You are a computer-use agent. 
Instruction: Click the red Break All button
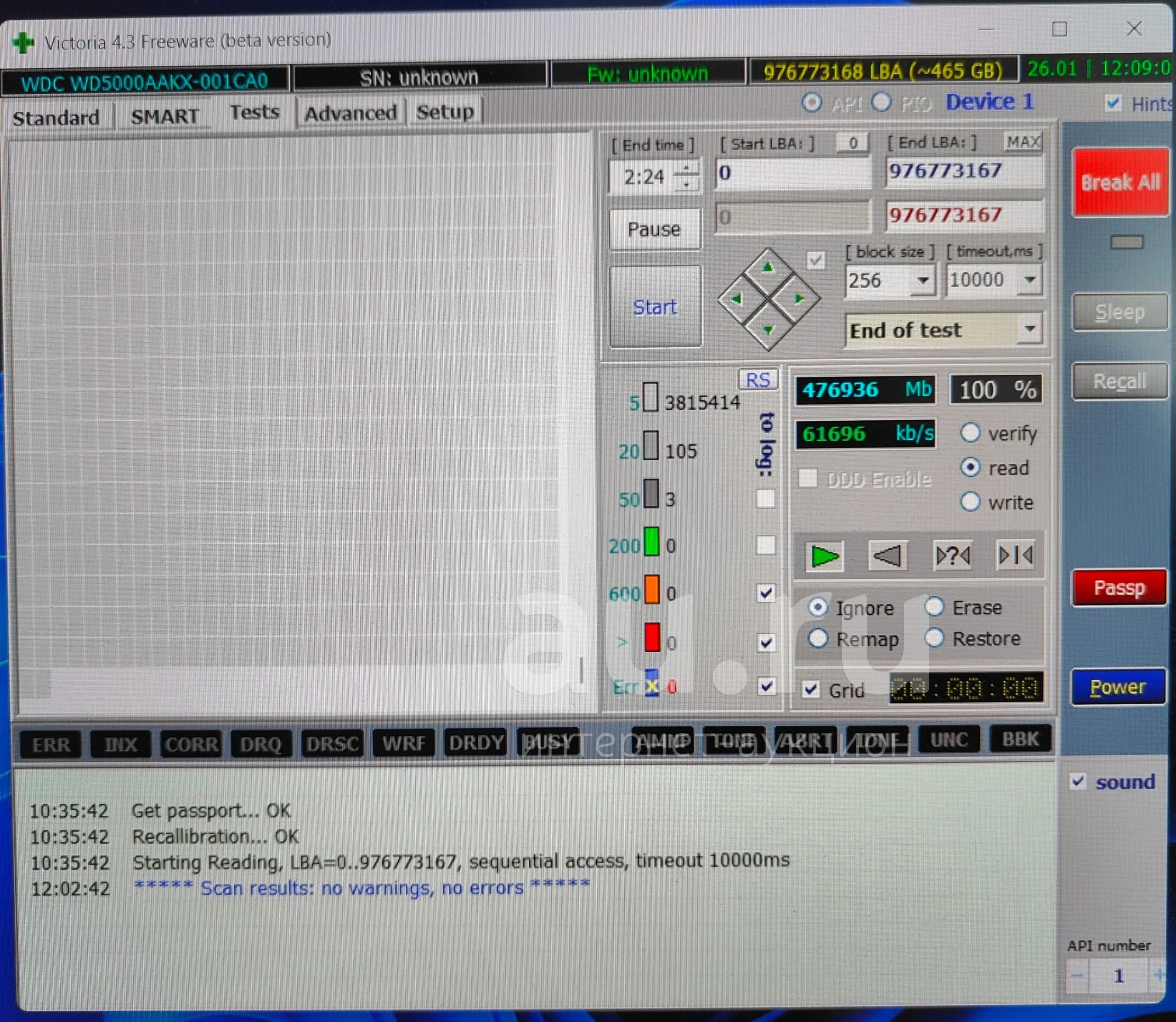1121,182
